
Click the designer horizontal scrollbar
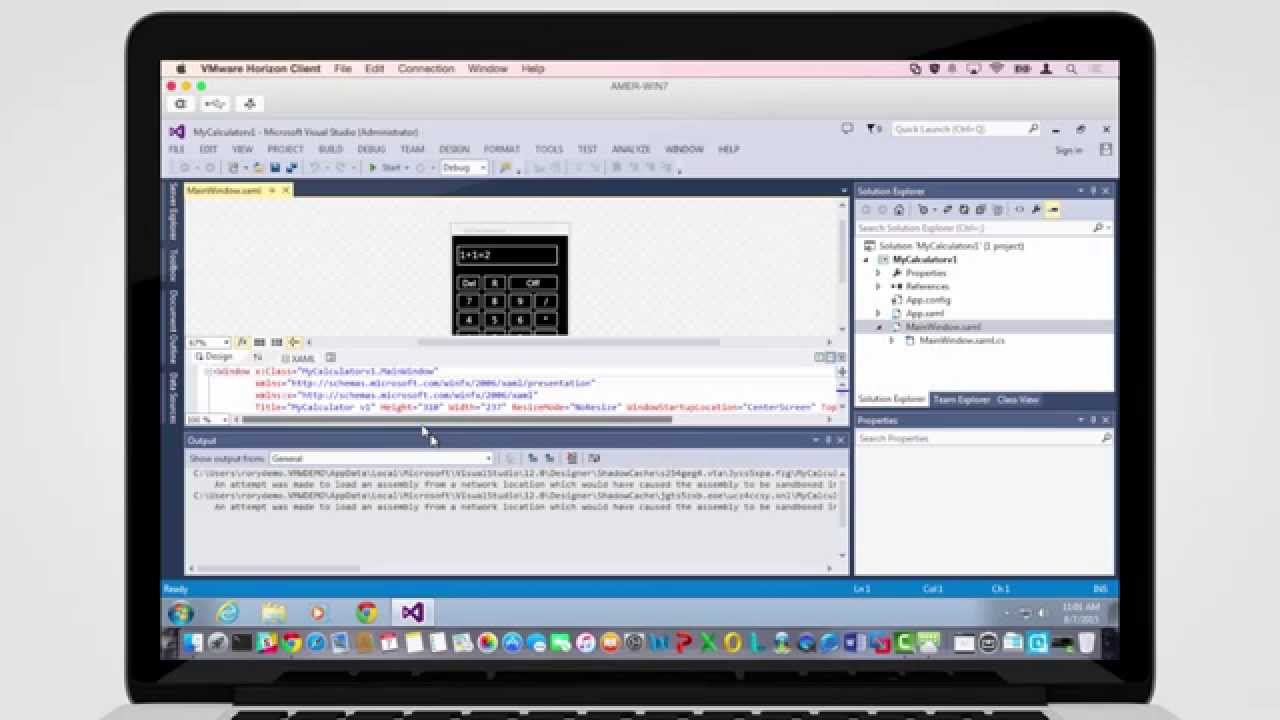569,342
